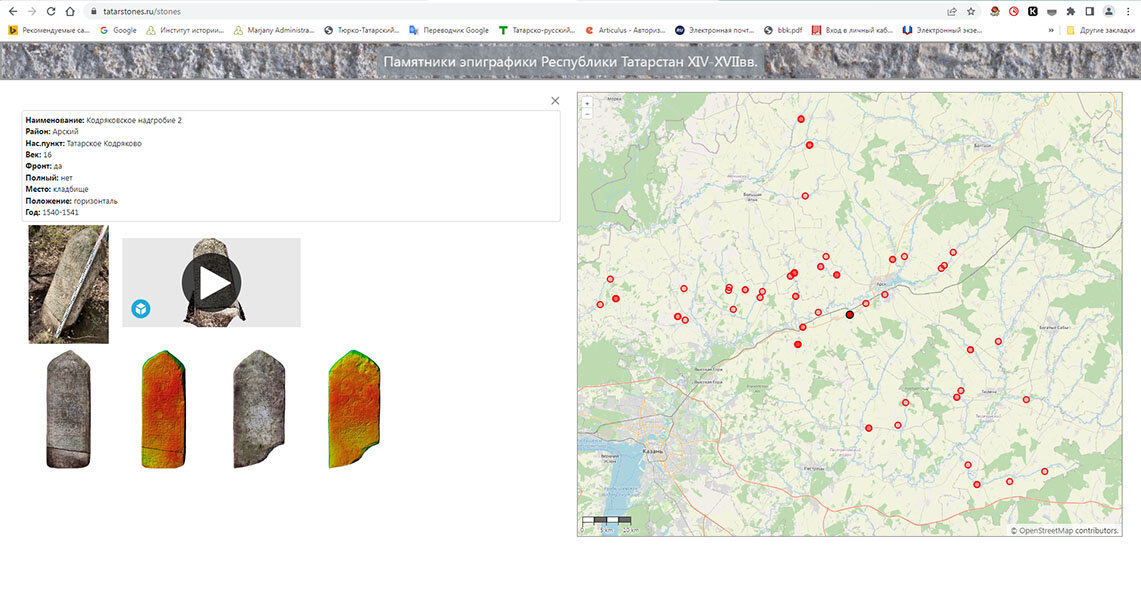Open Chrome three-dot menu
The width and height of the screenshot is (1141, 595).
click(x=1128, y=12)
